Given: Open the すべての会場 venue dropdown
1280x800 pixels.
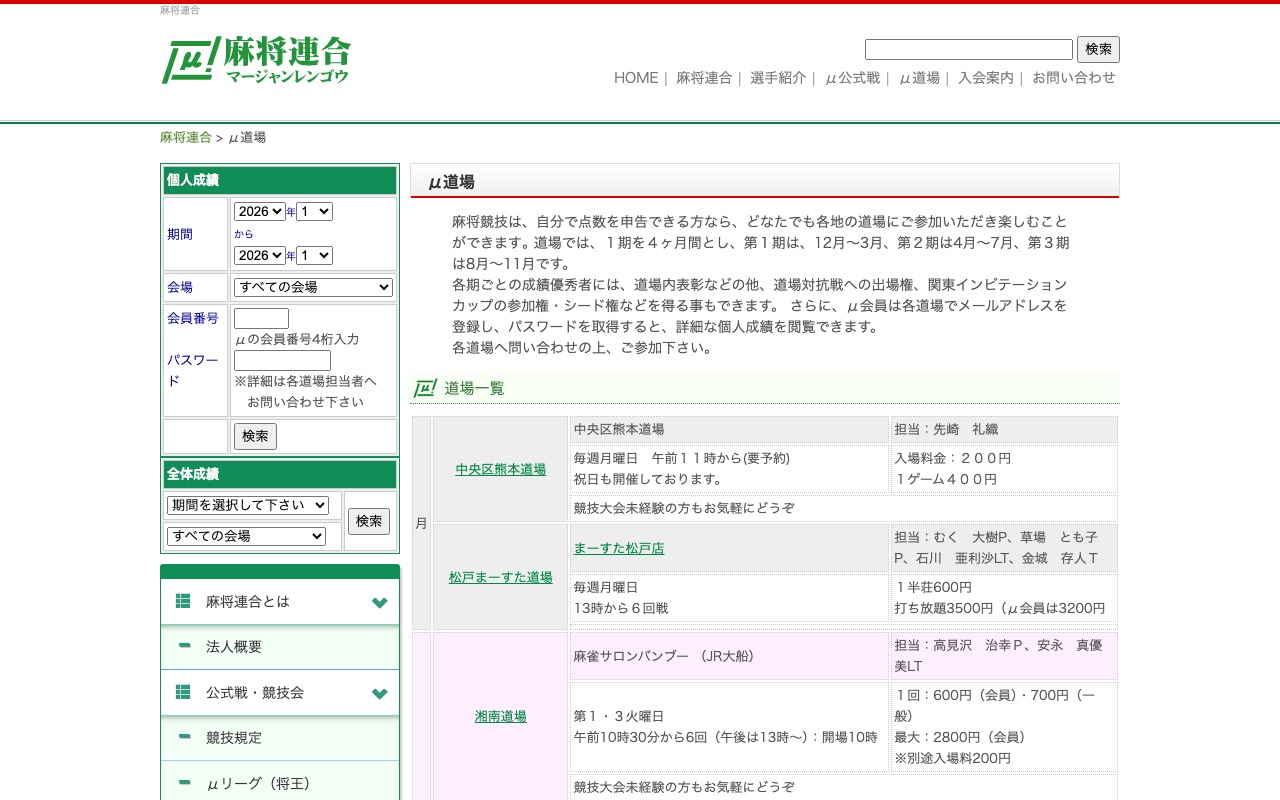Looking at the screenshot, I should pos(313,287).
